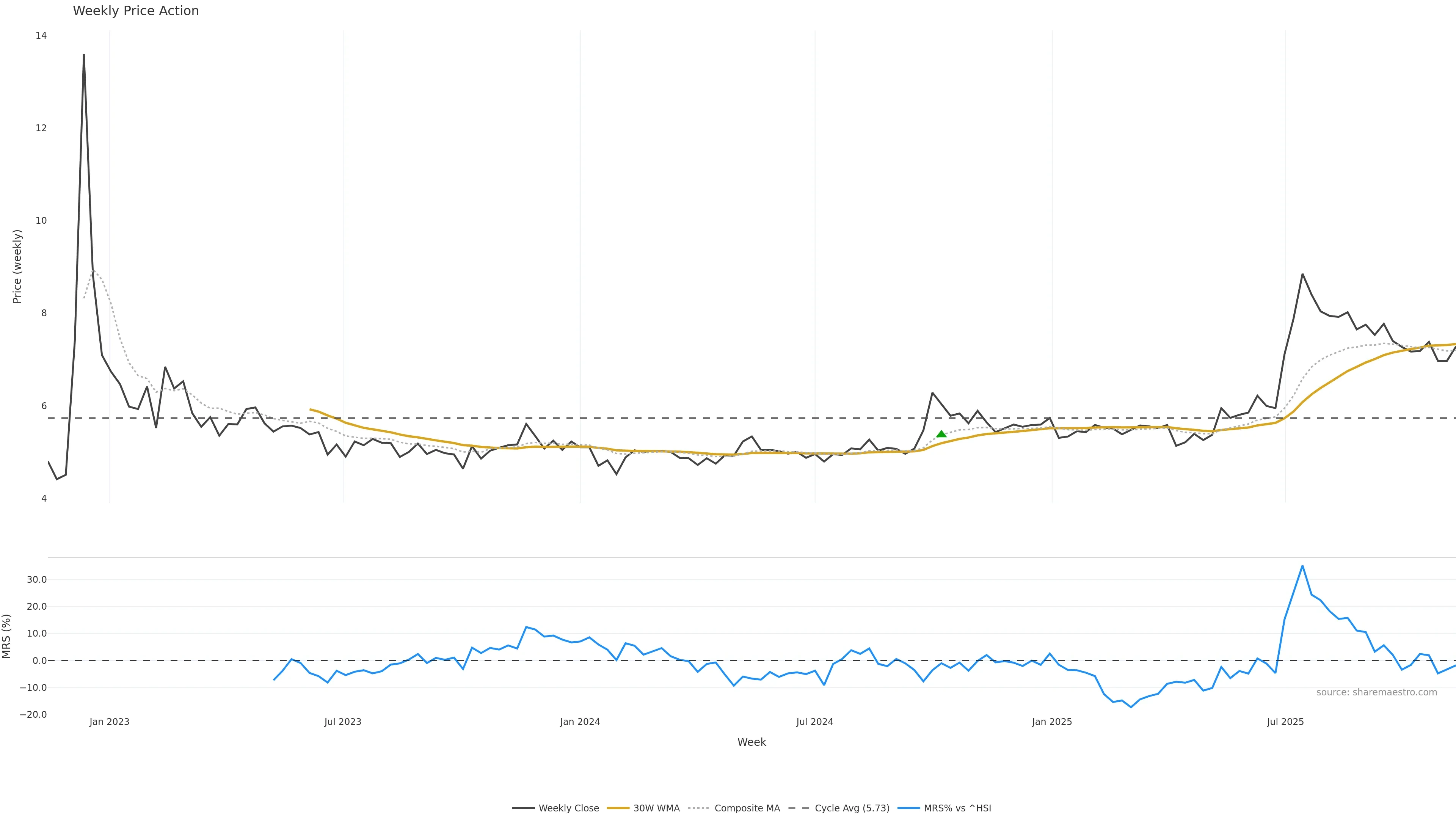Click the Cycle Avg (5.73) legend label
This screenshot has height=819, width=1456.
pos(852,808)
